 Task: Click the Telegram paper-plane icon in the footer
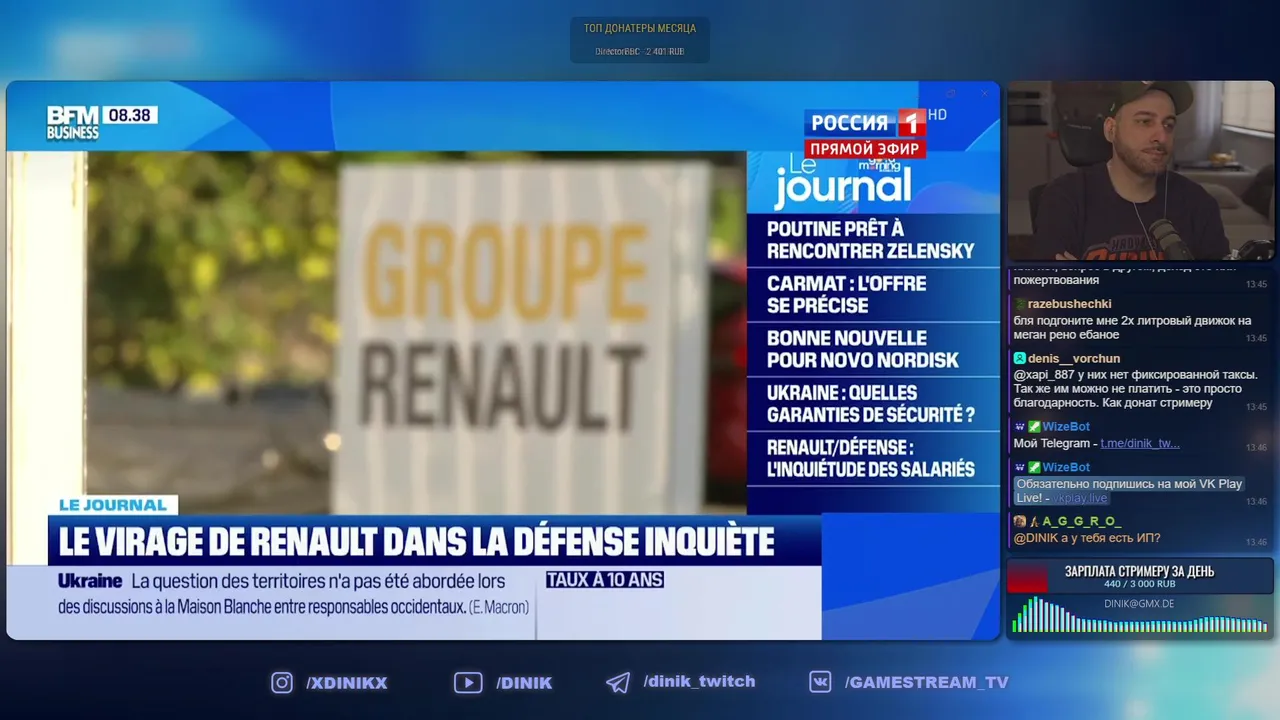[x=618, y=683]
